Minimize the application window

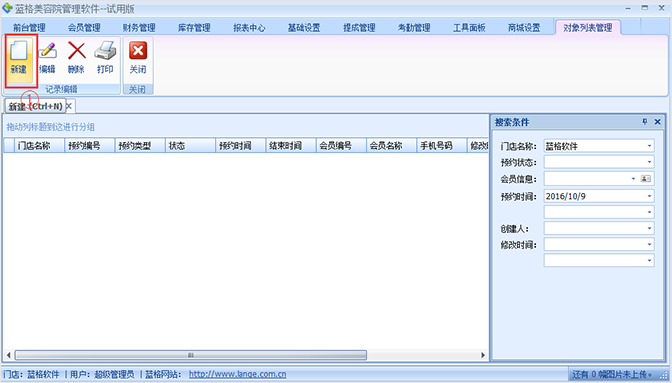coord(628,8)
